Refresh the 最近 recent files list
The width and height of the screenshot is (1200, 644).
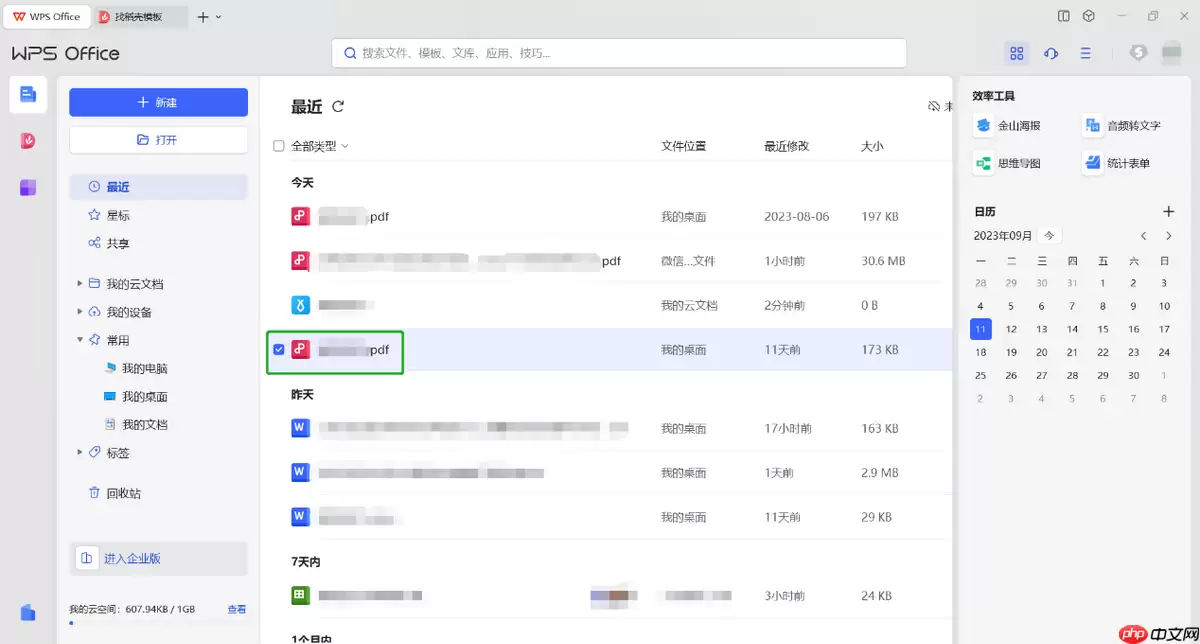[x=339, y=106]
